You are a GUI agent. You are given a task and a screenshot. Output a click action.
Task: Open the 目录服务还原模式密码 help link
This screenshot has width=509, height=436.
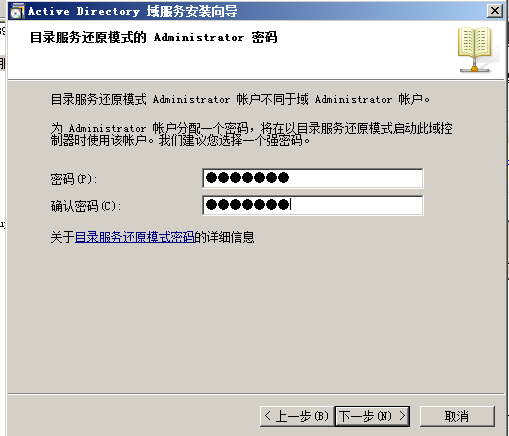135,237
